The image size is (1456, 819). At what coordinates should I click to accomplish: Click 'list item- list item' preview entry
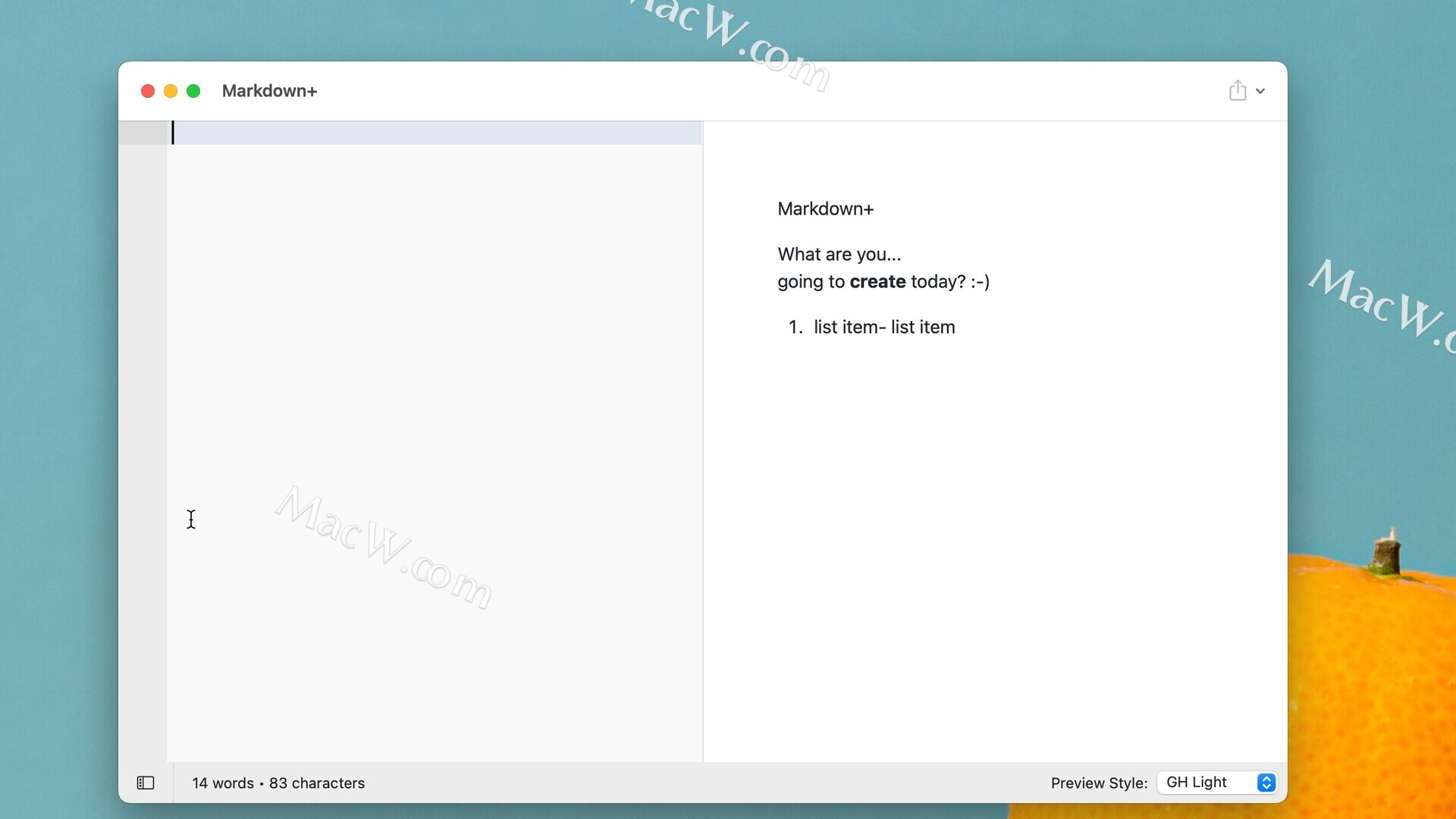[884, 327]
